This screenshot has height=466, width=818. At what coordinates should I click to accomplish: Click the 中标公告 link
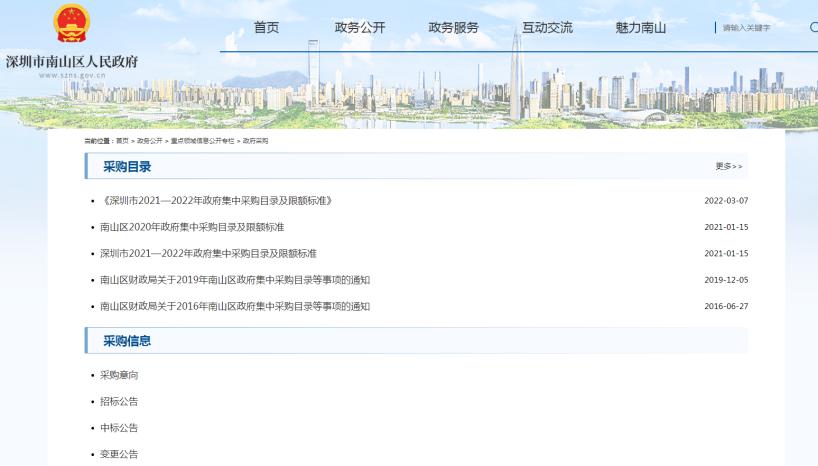coord(119,428)
